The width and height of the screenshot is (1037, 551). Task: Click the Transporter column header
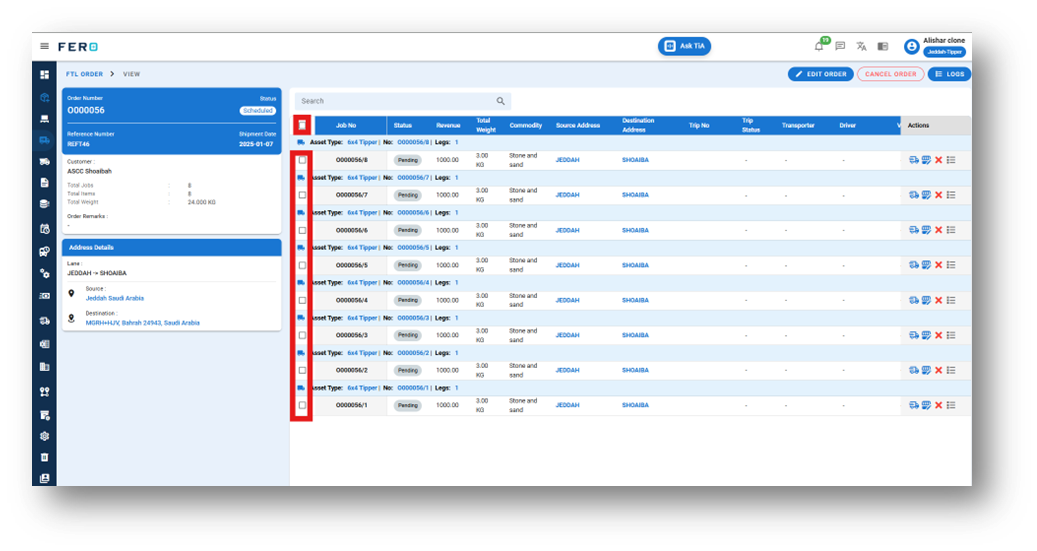tap(798, 125)
